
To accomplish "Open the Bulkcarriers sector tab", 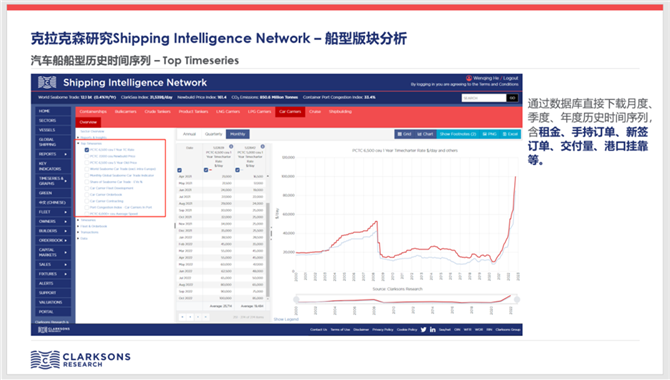I will (126, 112).
